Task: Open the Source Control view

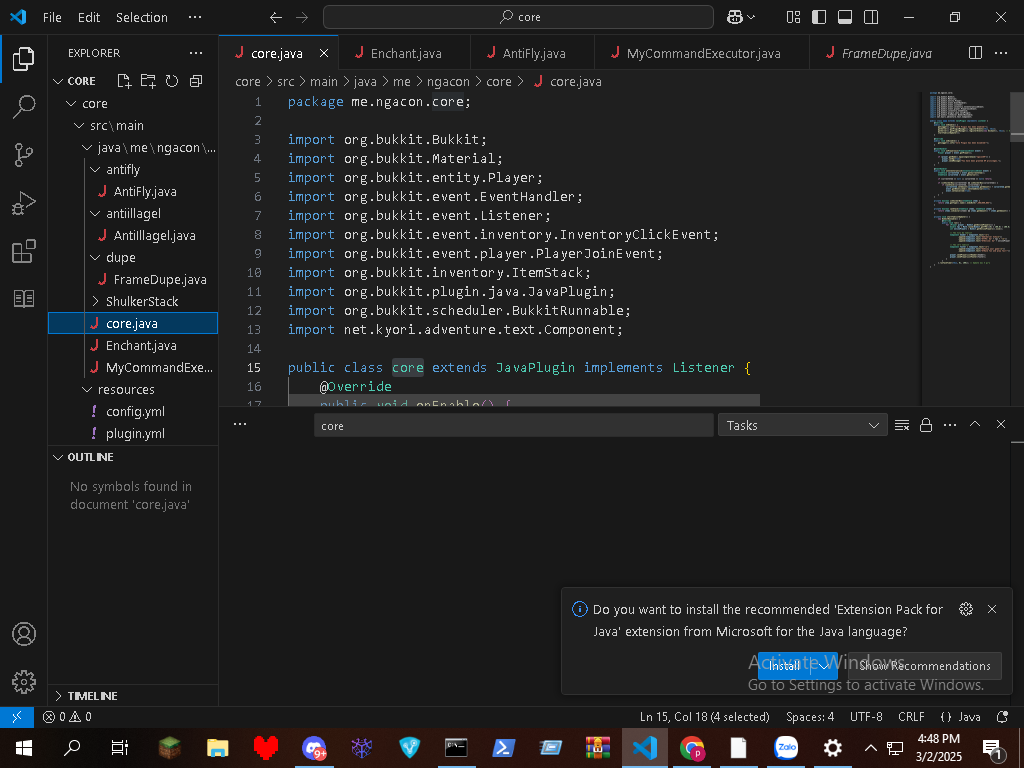Action: 24,154
